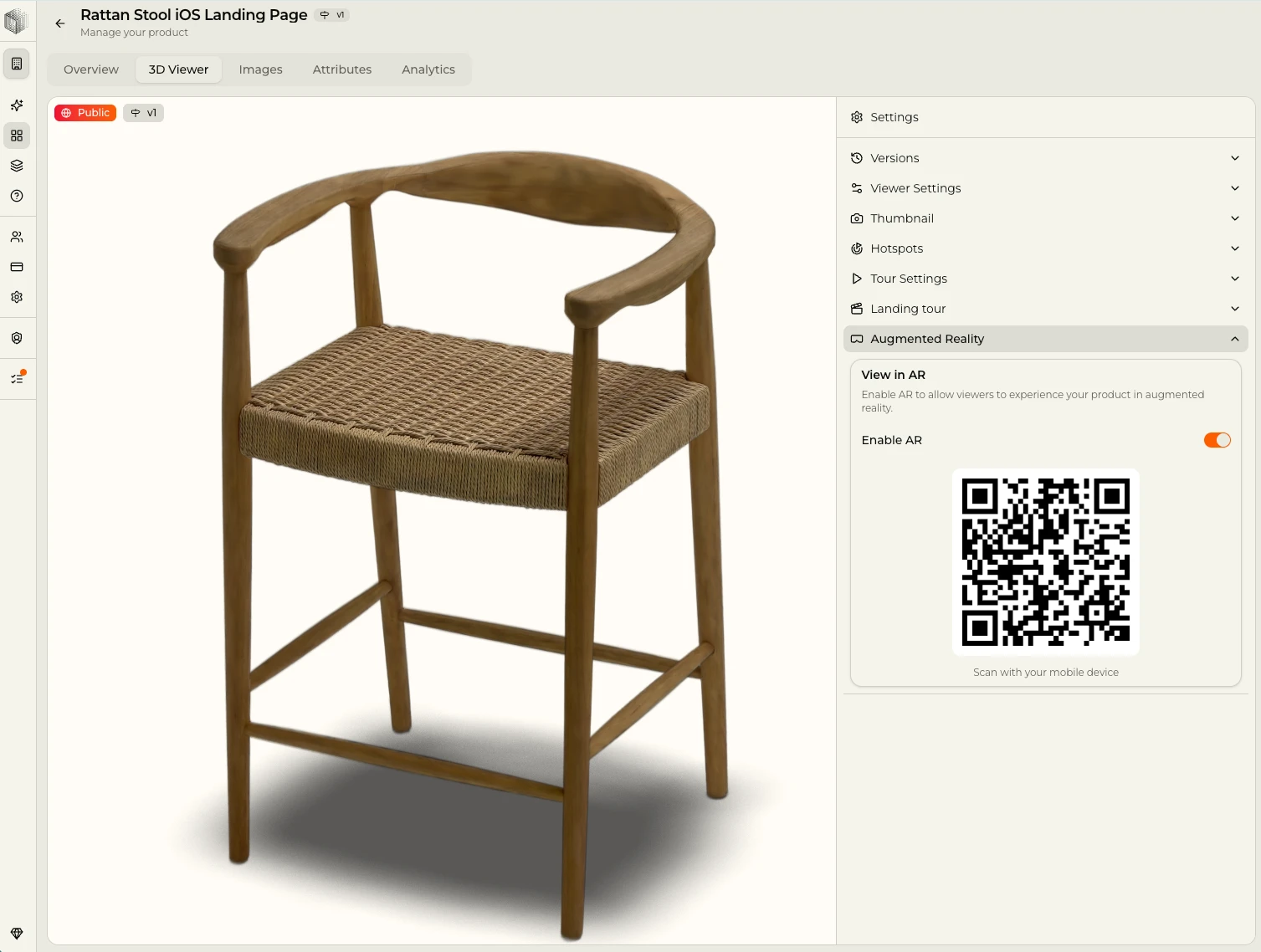The image size is (1261, 952).
Task: Switch to the Overview tab
Action: point(91,69)
